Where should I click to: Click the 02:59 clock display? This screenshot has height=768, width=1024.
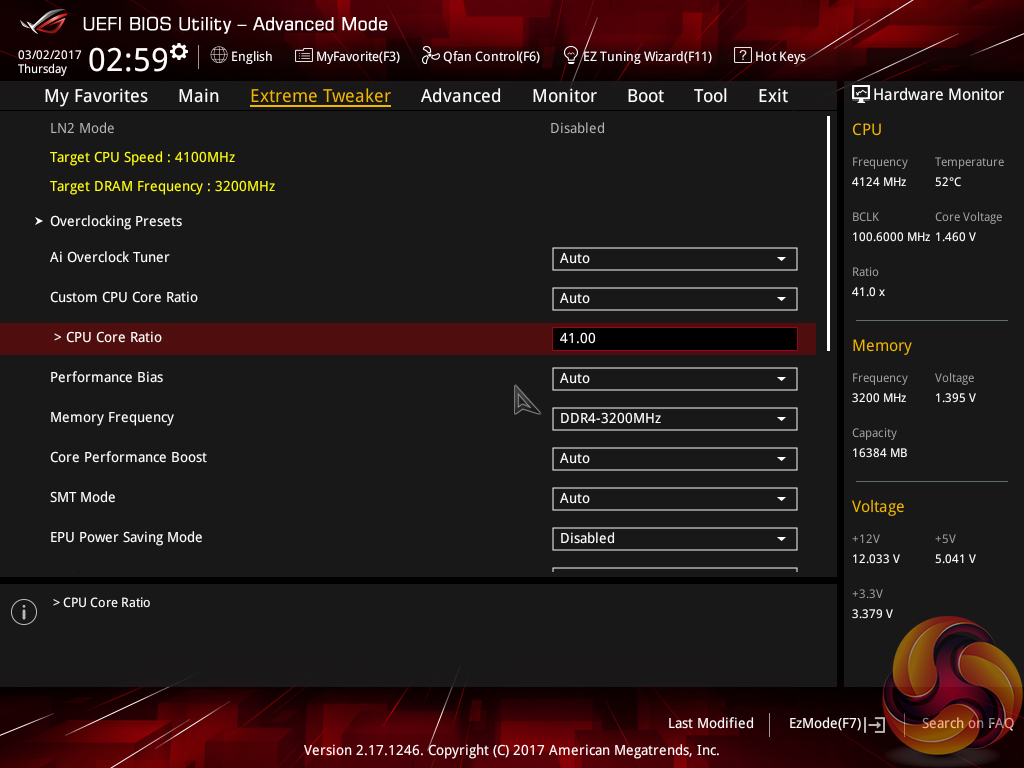click(129, 59)
